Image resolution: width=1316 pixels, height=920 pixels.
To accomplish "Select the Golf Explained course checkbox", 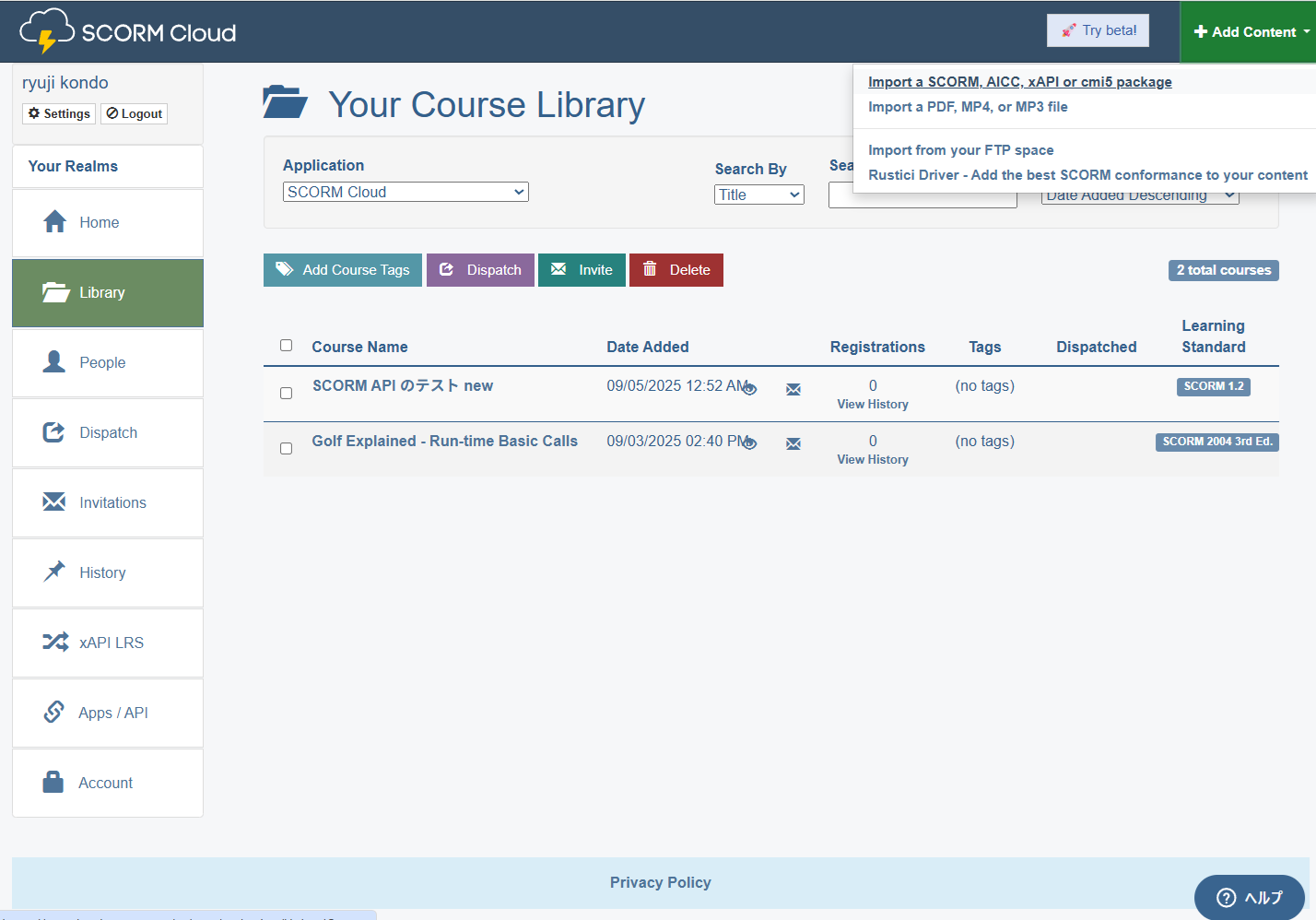I will pyautogui.click(x=286, y=448).
